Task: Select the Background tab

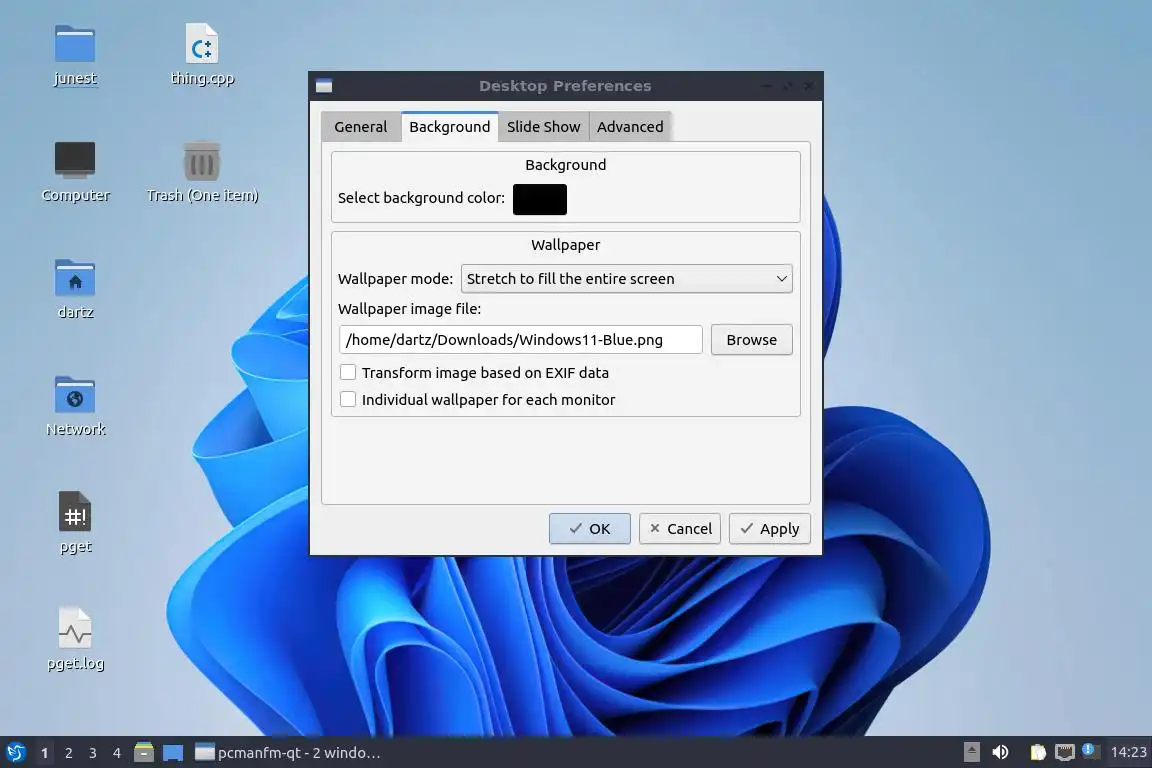Action: (x=450, y=126)
